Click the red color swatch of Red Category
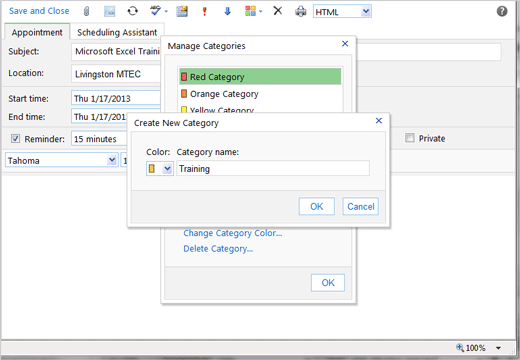 click(x=184, y=77)
